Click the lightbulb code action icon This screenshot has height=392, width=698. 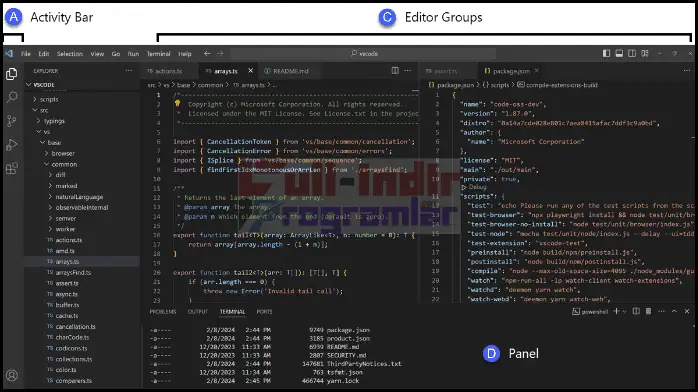177,104
